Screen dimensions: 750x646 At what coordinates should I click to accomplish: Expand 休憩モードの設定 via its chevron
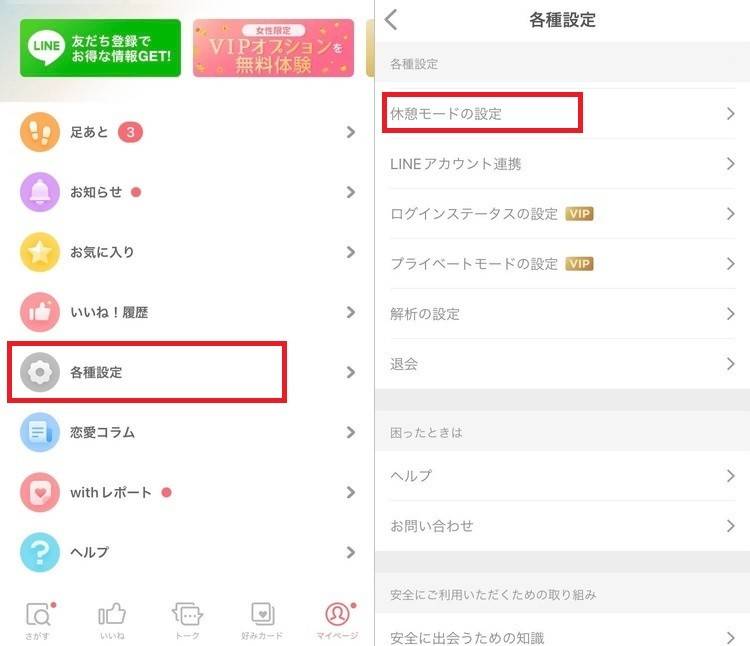[730, 114]
